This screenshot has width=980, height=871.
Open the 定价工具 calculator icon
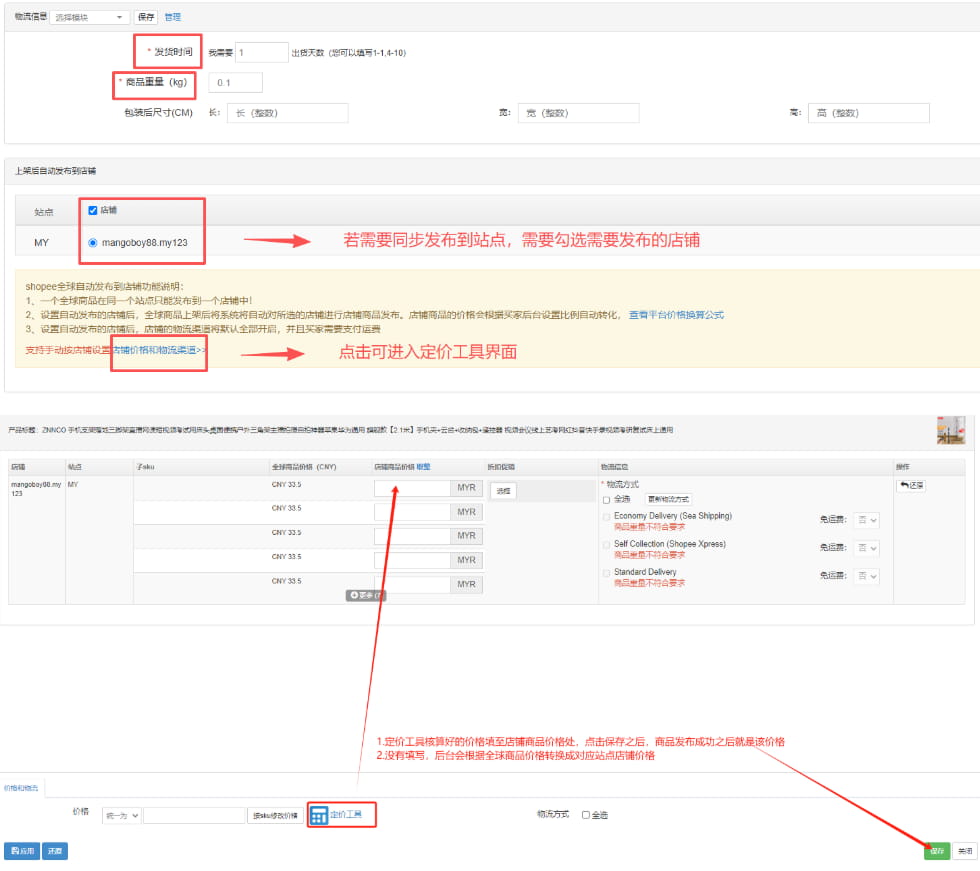(x=319, y=815)
